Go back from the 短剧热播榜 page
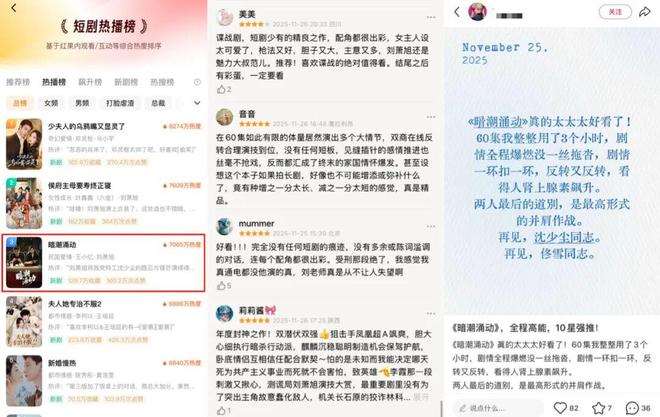The image size is (660, 417). (13, 8)
